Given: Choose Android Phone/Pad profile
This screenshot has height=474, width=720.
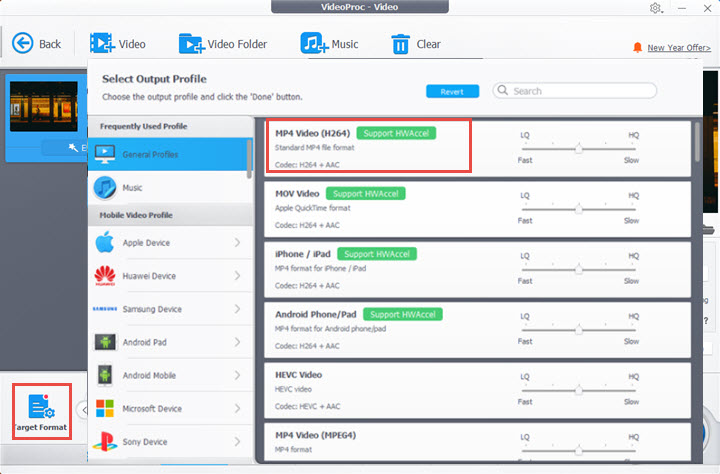Looking at the screenshot, I should pos(478,330).
